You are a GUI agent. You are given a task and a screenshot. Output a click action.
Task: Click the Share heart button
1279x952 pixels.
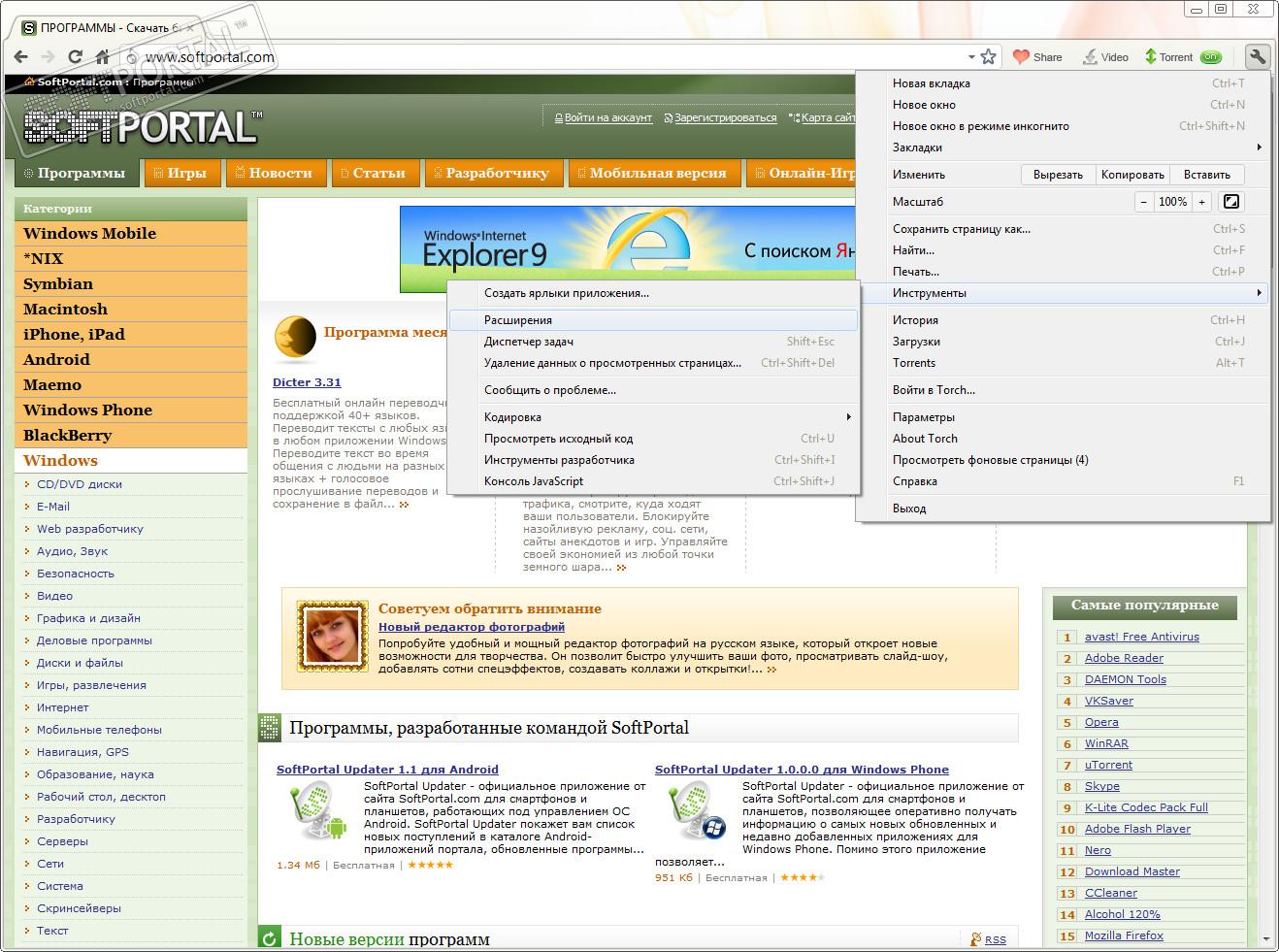point(1037,57)
